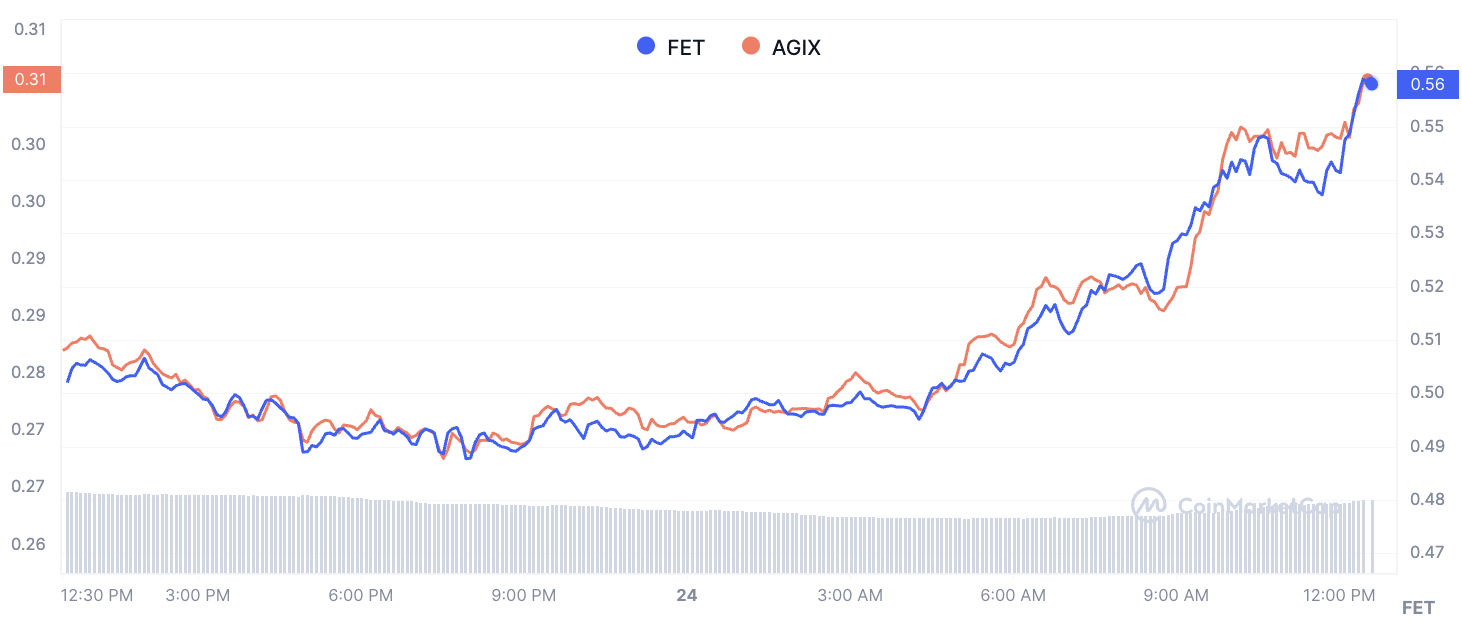
Task: Select the 3:00 AM time axis label
Action: pyautogui.click(x=850, y=596)
